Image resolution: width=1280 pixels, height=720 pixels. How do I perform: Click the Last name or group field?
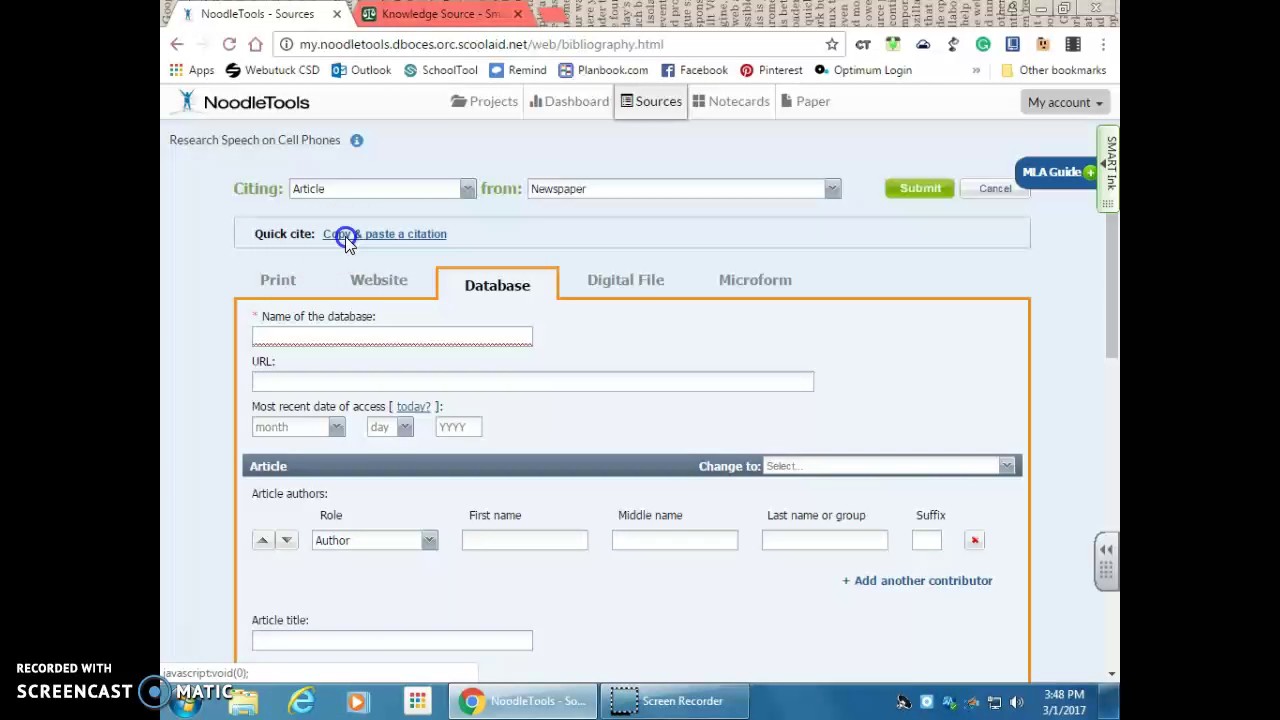pos(825,540)
